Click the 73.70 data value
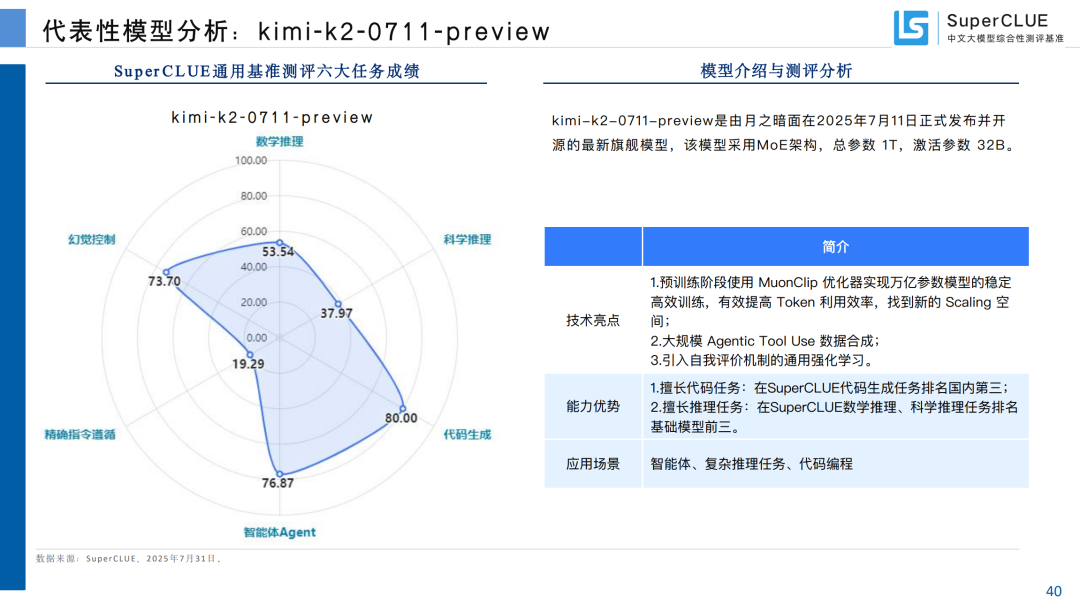 (x=164, y=281)
